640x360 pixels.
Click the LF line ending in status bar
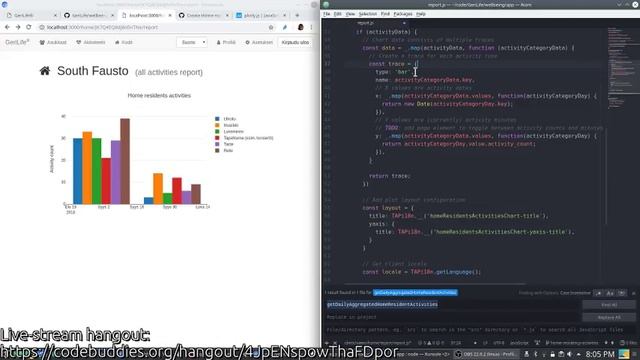click(485, 343)
